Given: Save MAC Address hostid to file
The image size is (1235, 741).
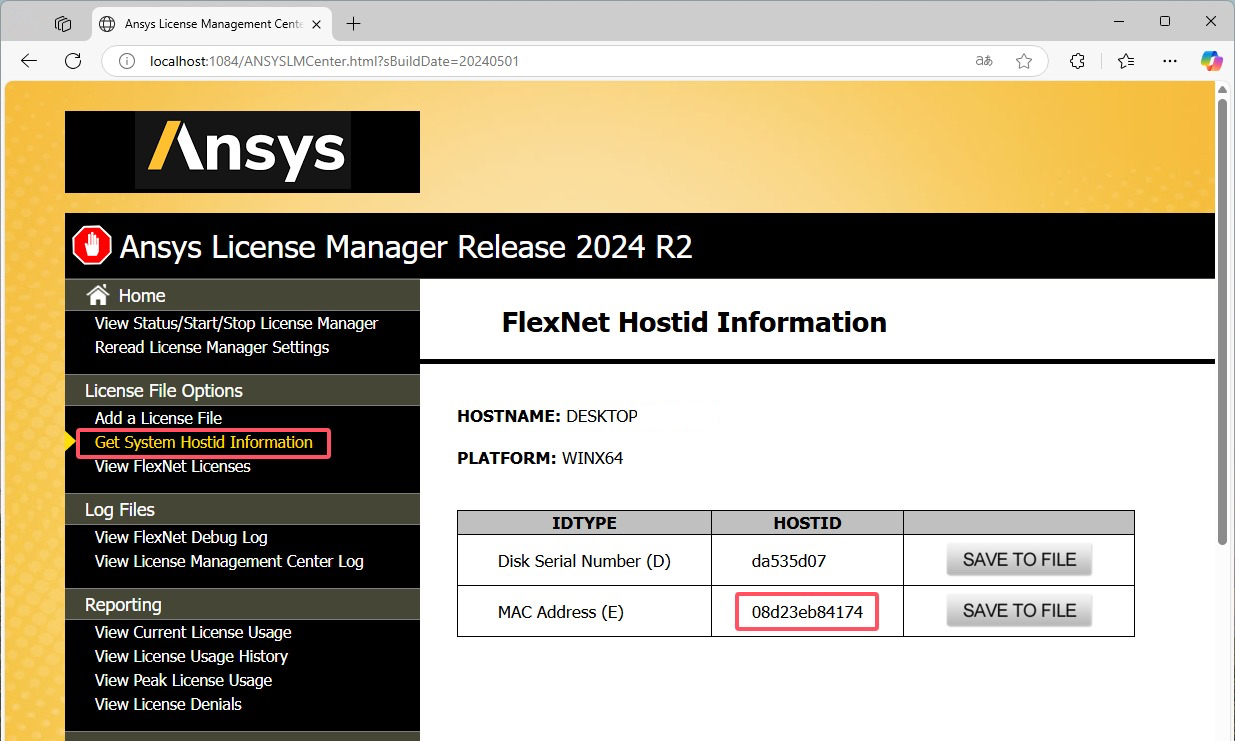Looking at the screenshot, I should [1018, 611].
